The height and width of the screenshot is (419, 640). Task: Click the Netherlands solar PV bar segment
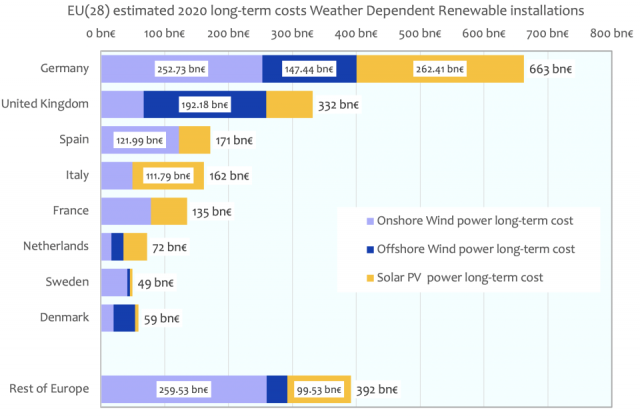[135, 246]
